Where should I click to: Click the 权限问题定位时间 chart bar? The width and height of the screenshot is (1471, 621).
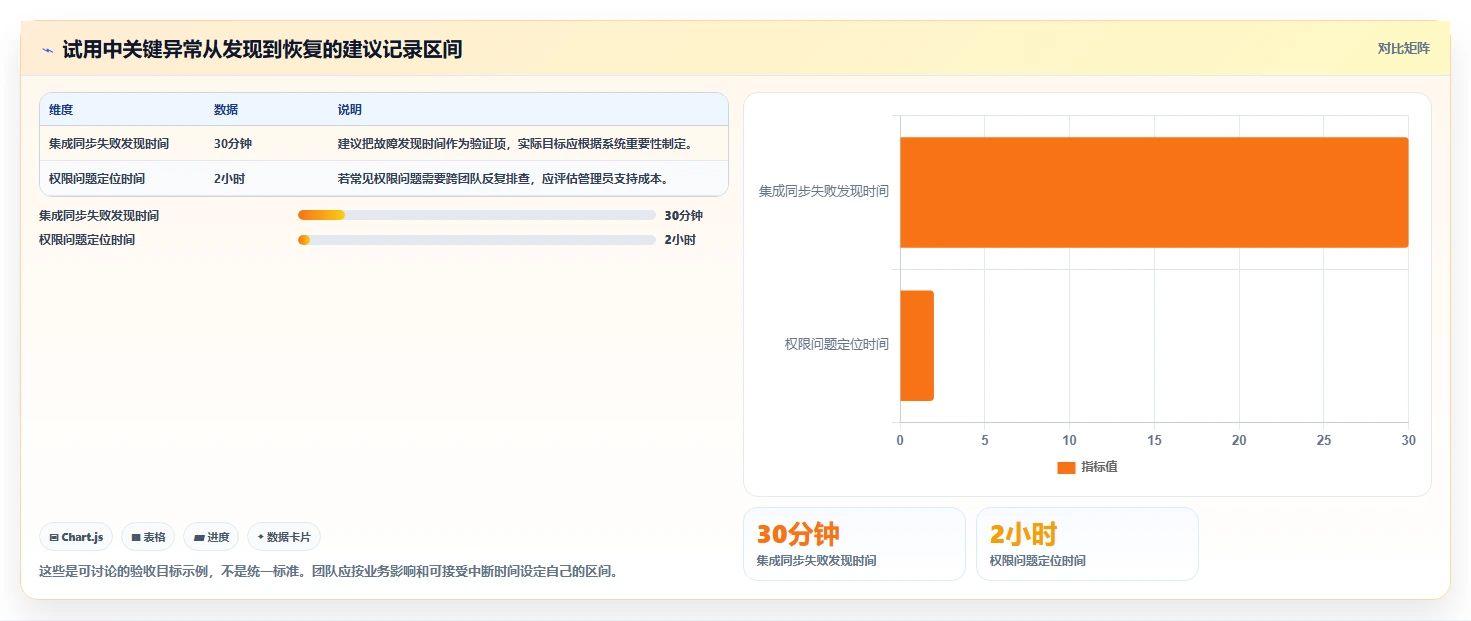point(917,345)
